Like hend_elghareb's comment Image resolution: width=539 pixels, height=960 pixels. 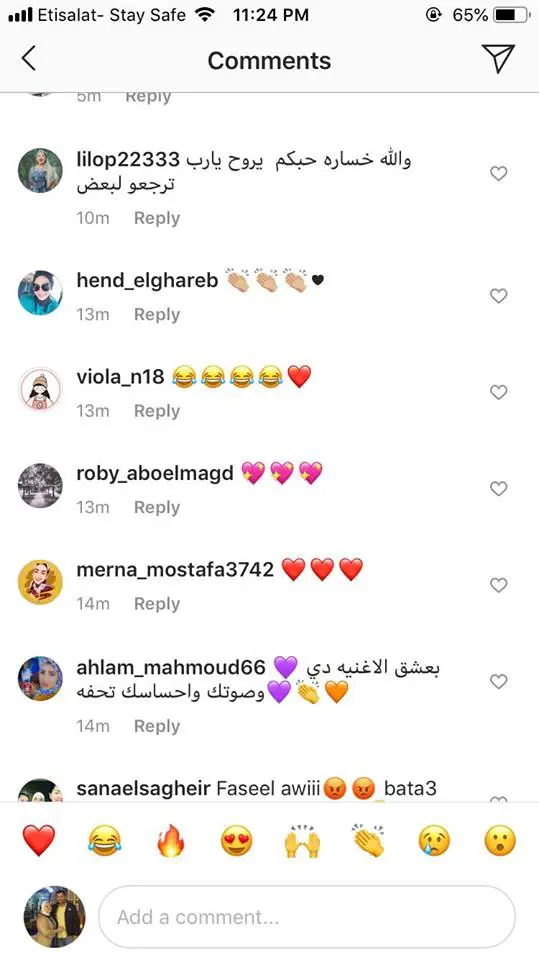coord(499,296)
